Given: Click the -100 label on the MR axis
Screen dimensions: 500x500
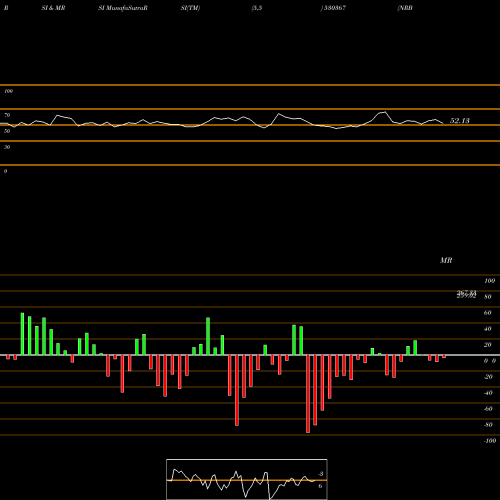Looking at the screenshot, I should (x=490, y=441).
